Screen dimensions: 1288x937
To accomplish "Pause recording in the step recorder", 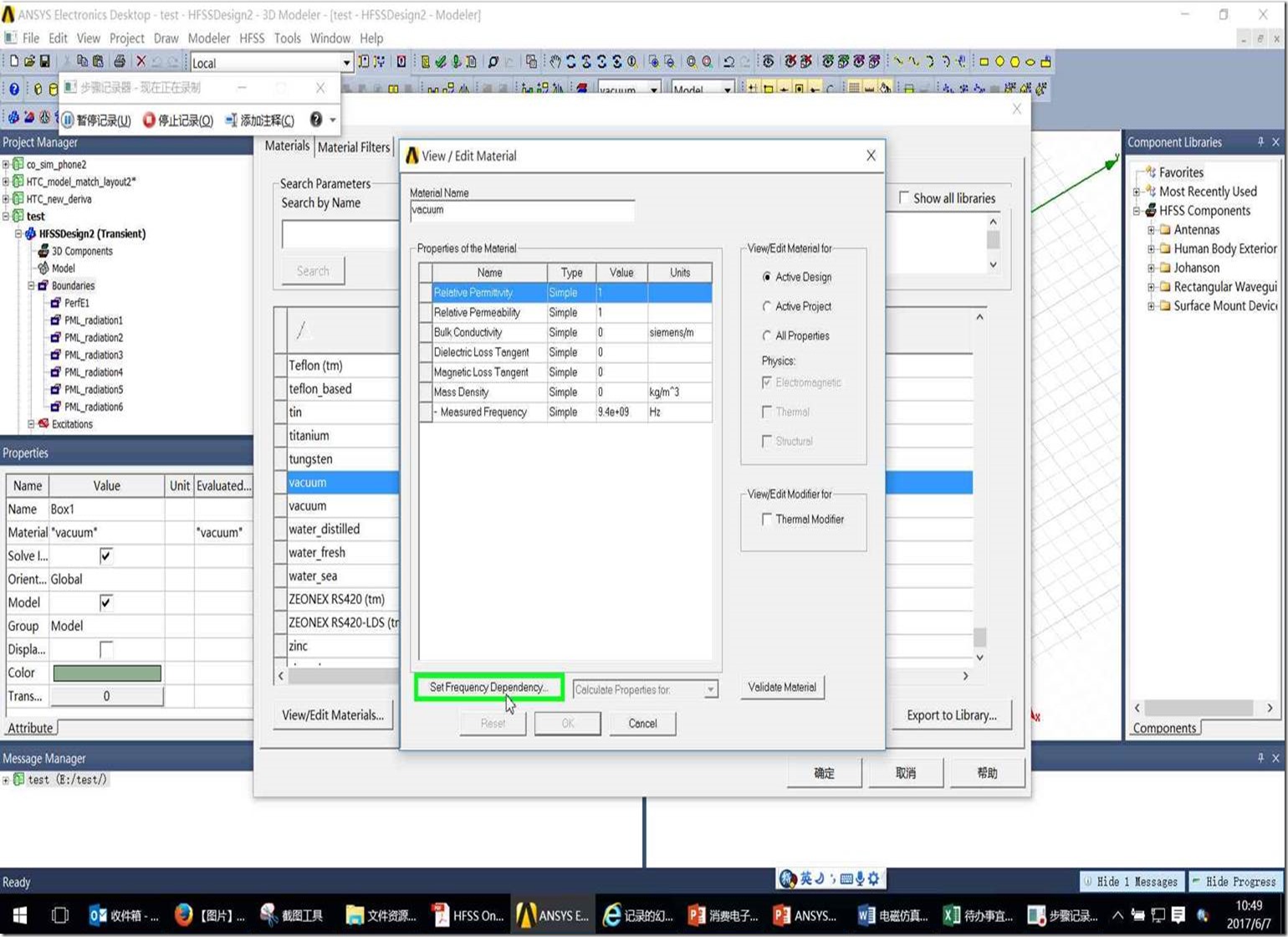I will [95, 120].
